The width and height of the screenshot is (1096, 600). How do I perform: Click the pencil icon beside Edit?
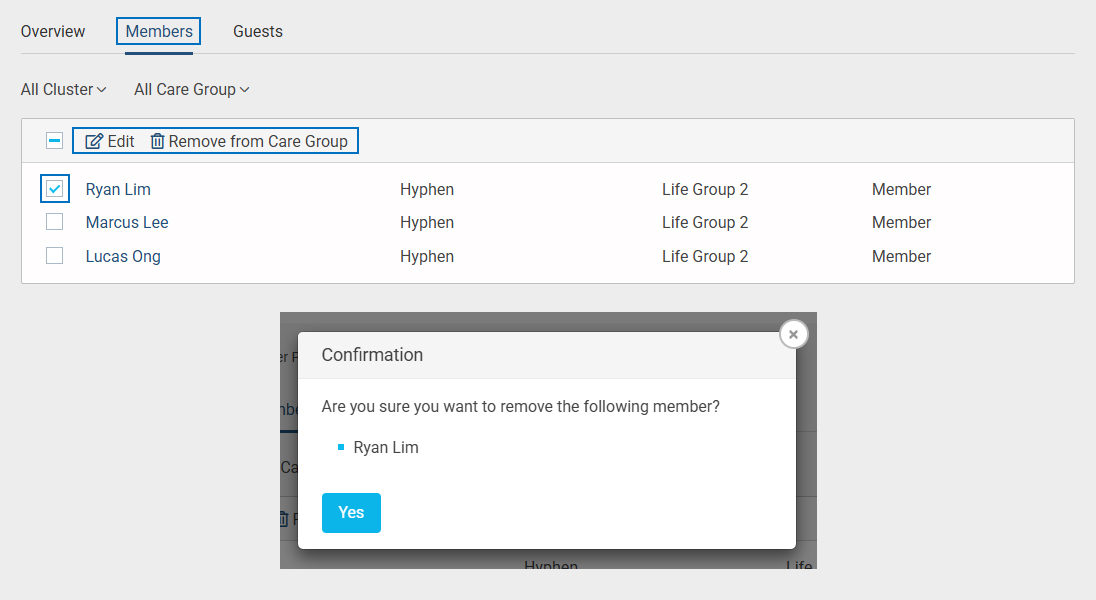click(94, 141)
